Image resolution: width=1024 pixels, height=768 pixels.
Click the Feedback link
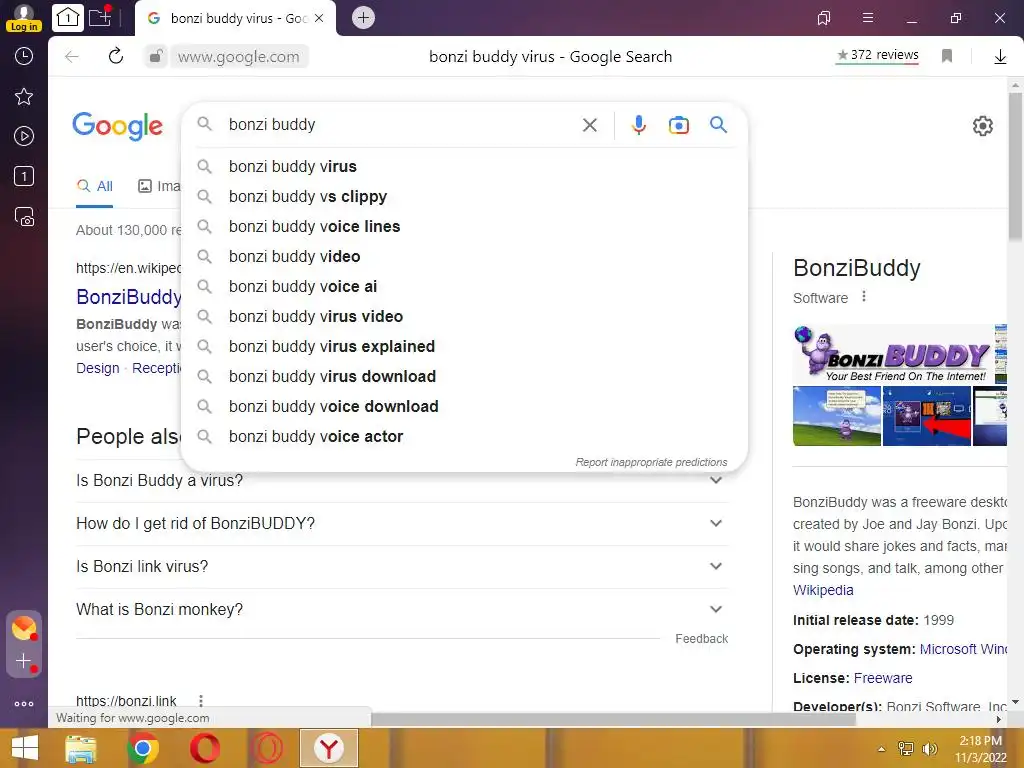click(x=701, y=639)
